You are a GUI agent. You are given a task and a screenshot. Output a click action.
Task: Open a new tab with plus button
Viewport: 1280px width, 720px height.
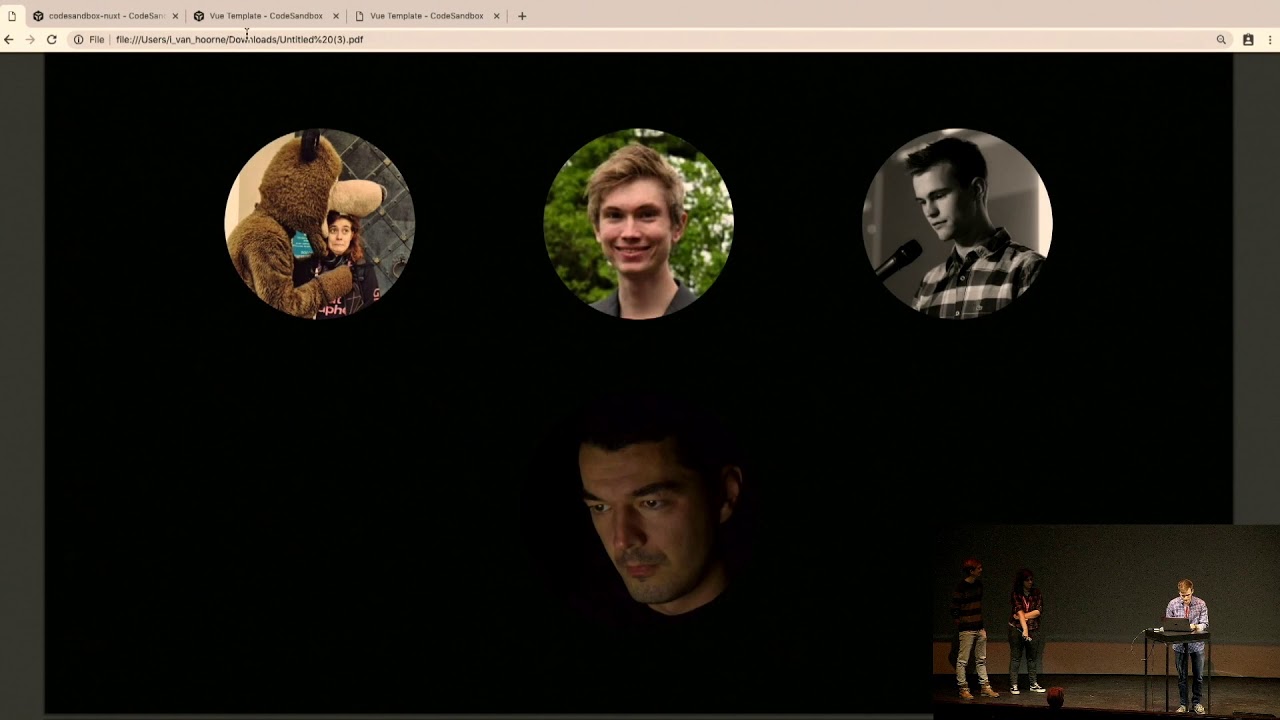pos(522,16)
